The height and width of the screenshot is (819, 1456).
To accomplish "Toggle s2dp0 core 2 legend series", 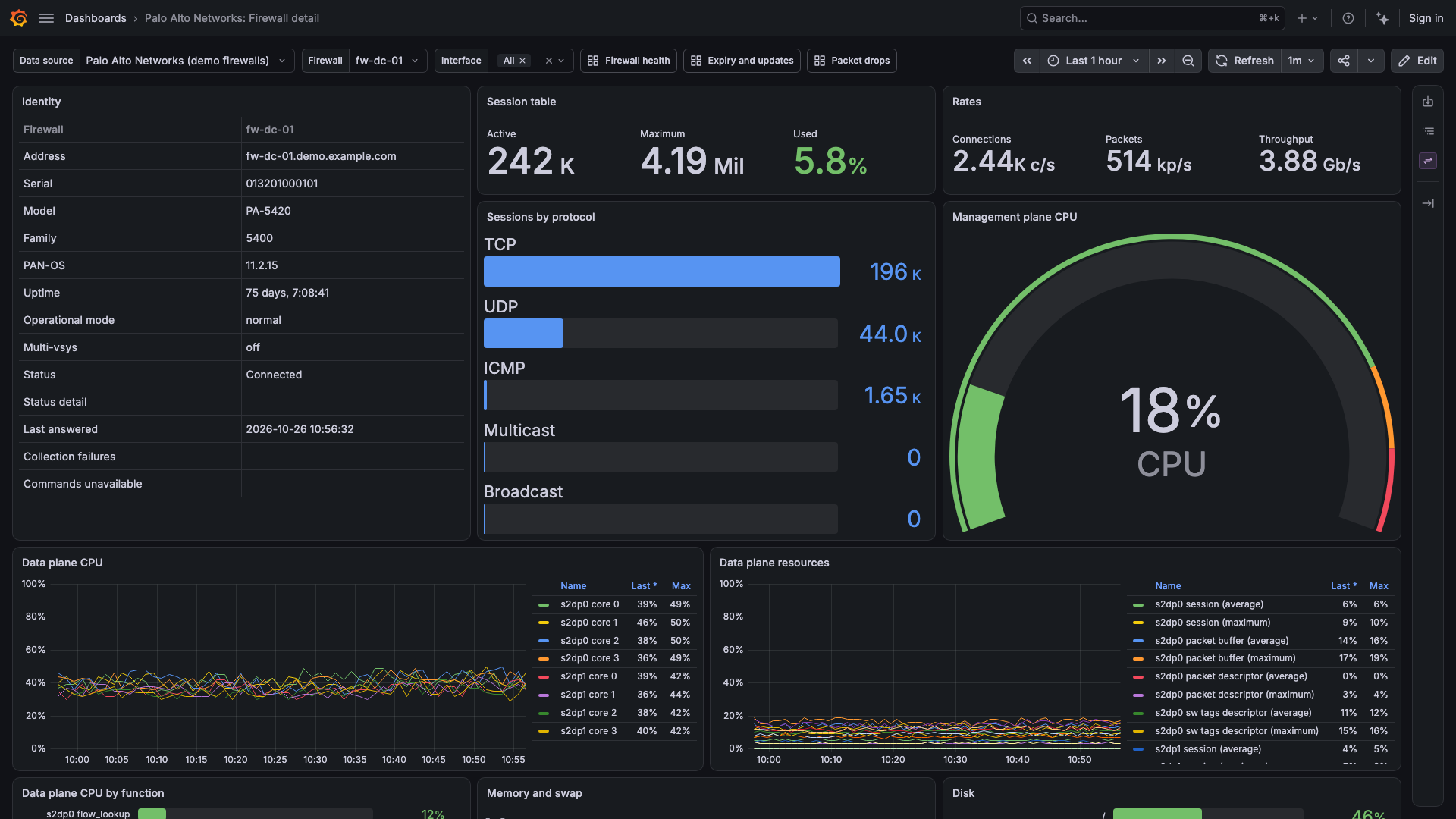I will [589, 641].
